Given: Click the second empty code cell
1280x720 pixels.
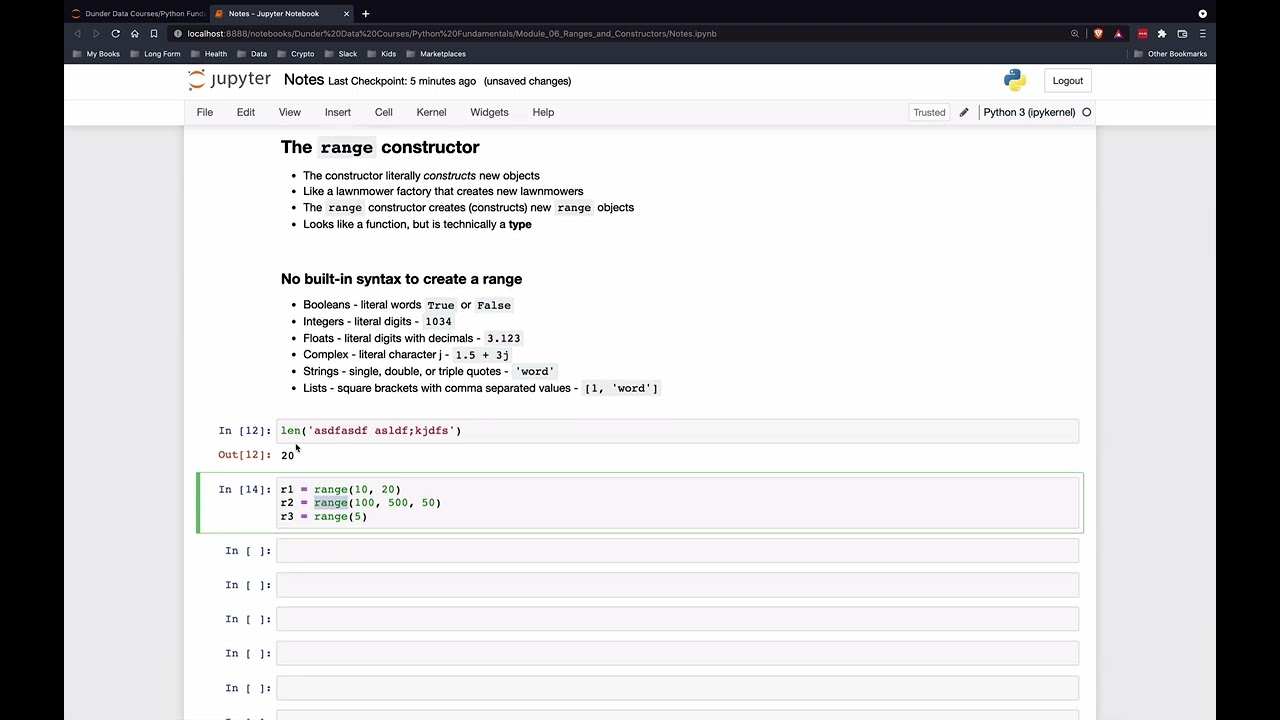Looking at the screenshot, I should pyautogui.click(x=678, y=585).
